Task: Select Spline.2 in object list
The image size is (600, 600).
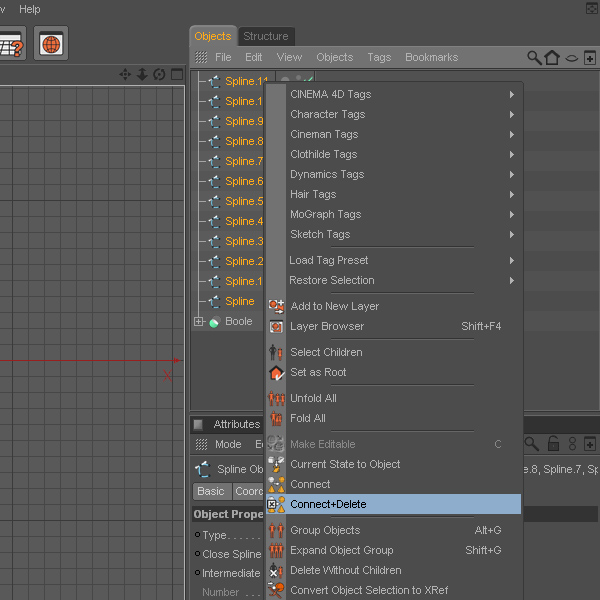Action: pos(244,261)
